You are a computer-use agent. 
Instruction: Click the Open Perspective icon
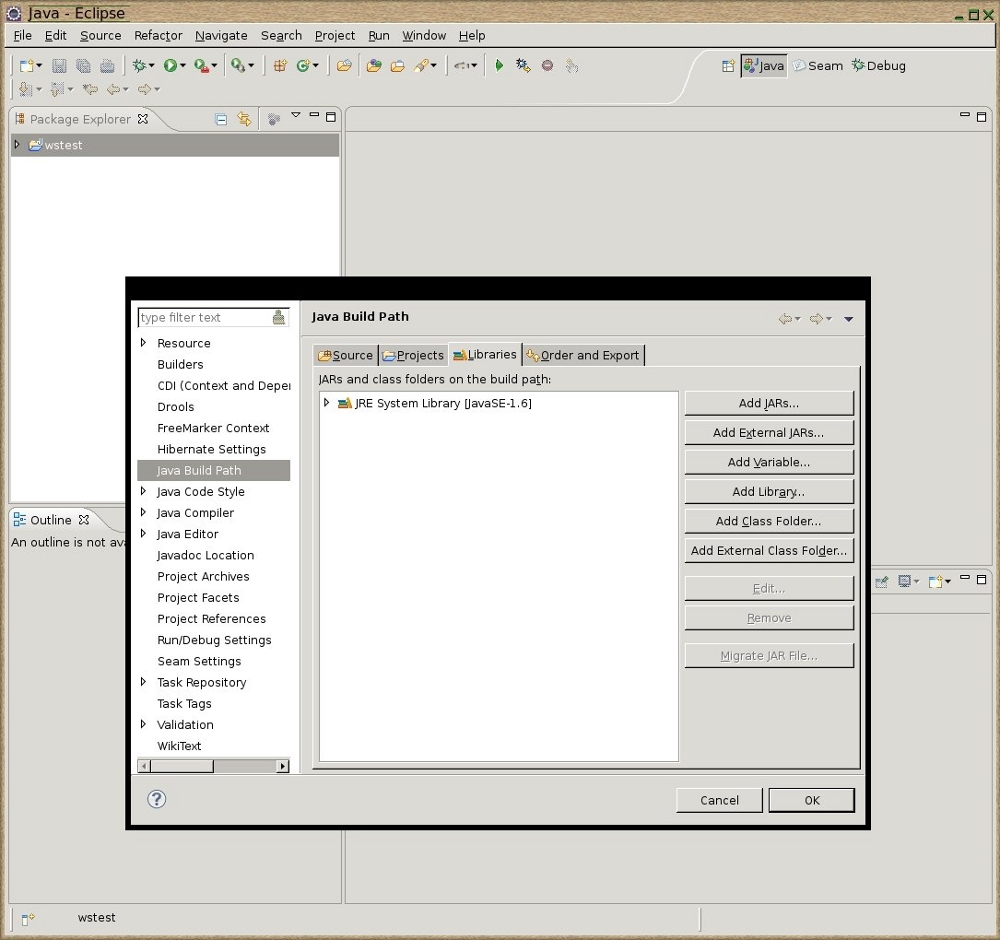click(x=728, y=66)
